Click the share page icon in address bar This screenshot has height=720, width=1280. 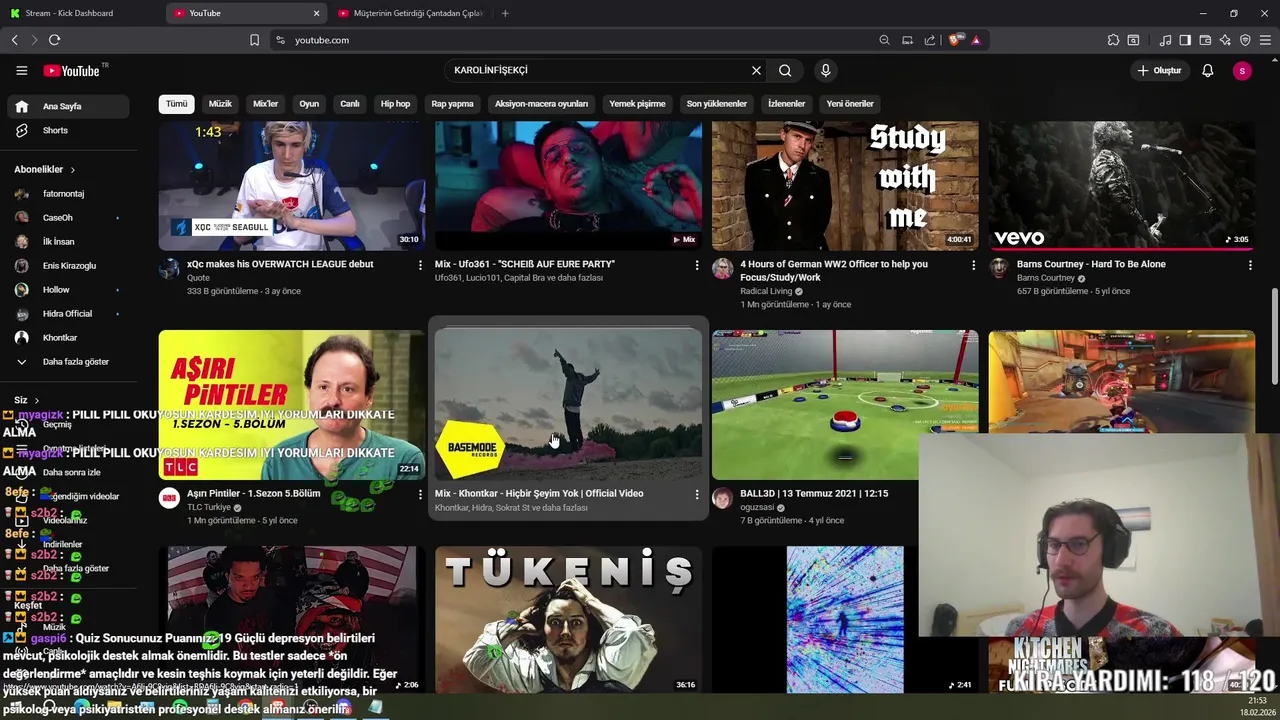[930, 40]
